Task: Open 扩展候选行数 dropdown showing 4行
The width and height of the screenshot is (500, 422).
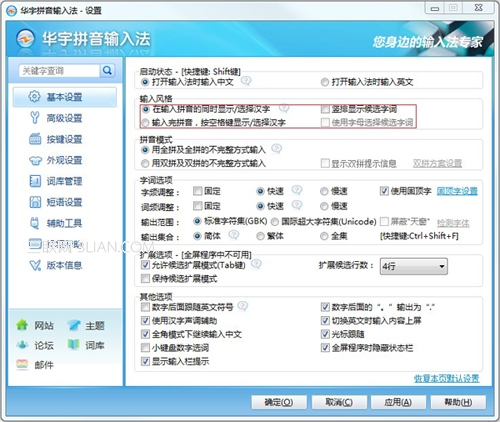Action: pos(414,266)
